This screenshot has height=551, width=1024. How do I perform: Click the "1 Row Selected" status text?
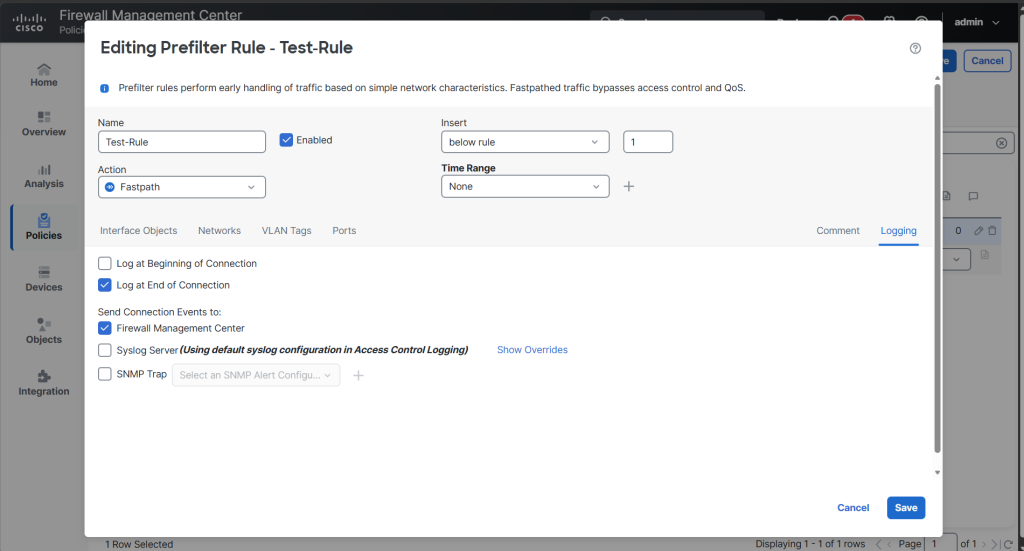(x=139, y=544)
